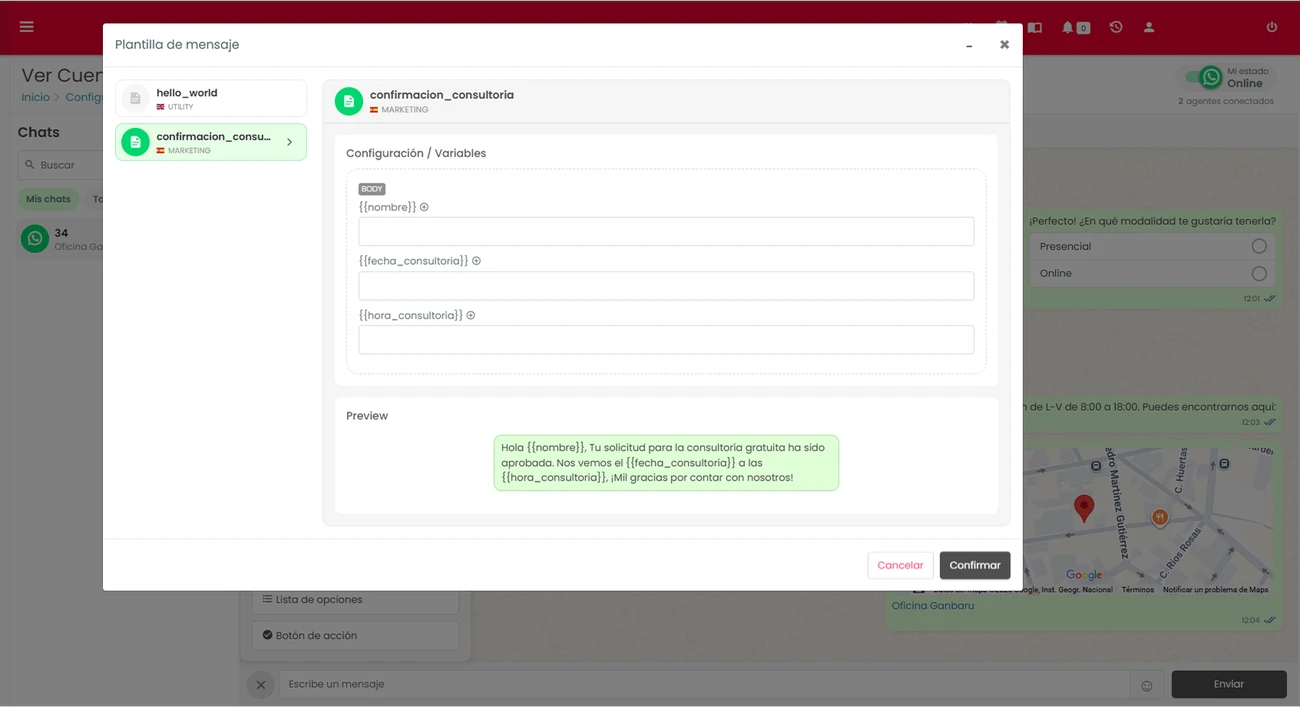Switch to the Mis chats tab
This screenshot has height=707, width=1300.
(48, 199)
